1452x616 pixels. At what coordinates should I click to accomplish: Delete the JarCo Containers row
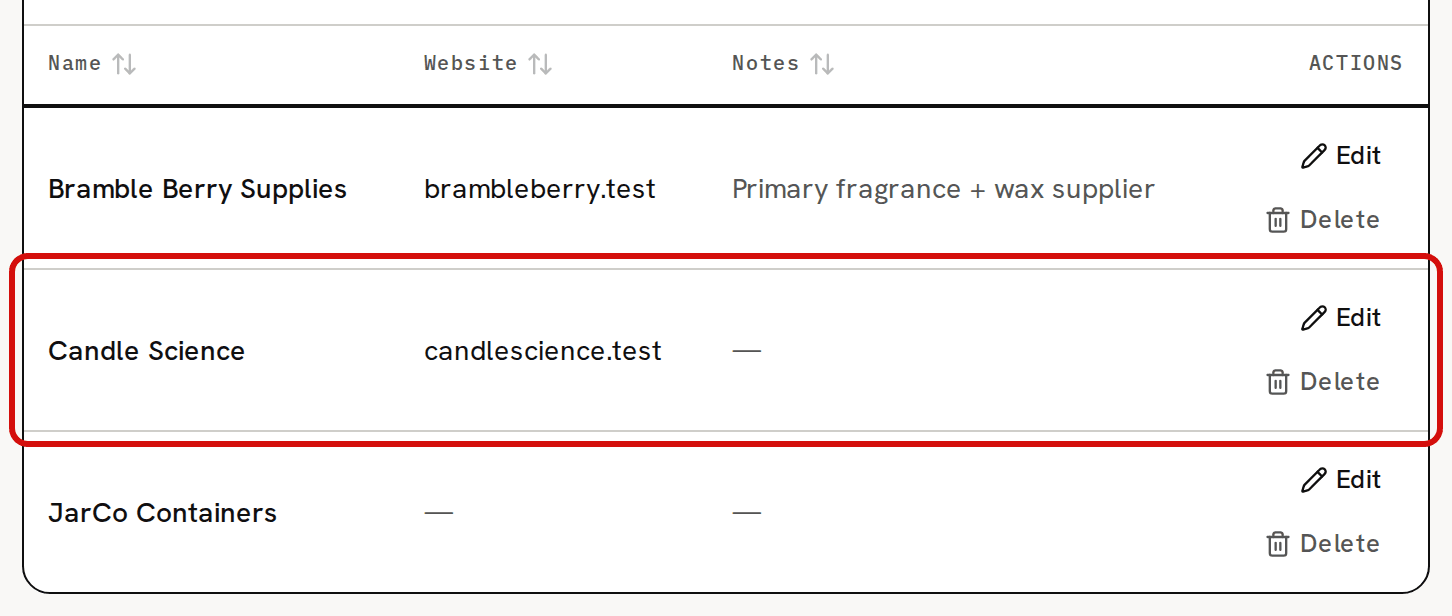coord(1323,544)
